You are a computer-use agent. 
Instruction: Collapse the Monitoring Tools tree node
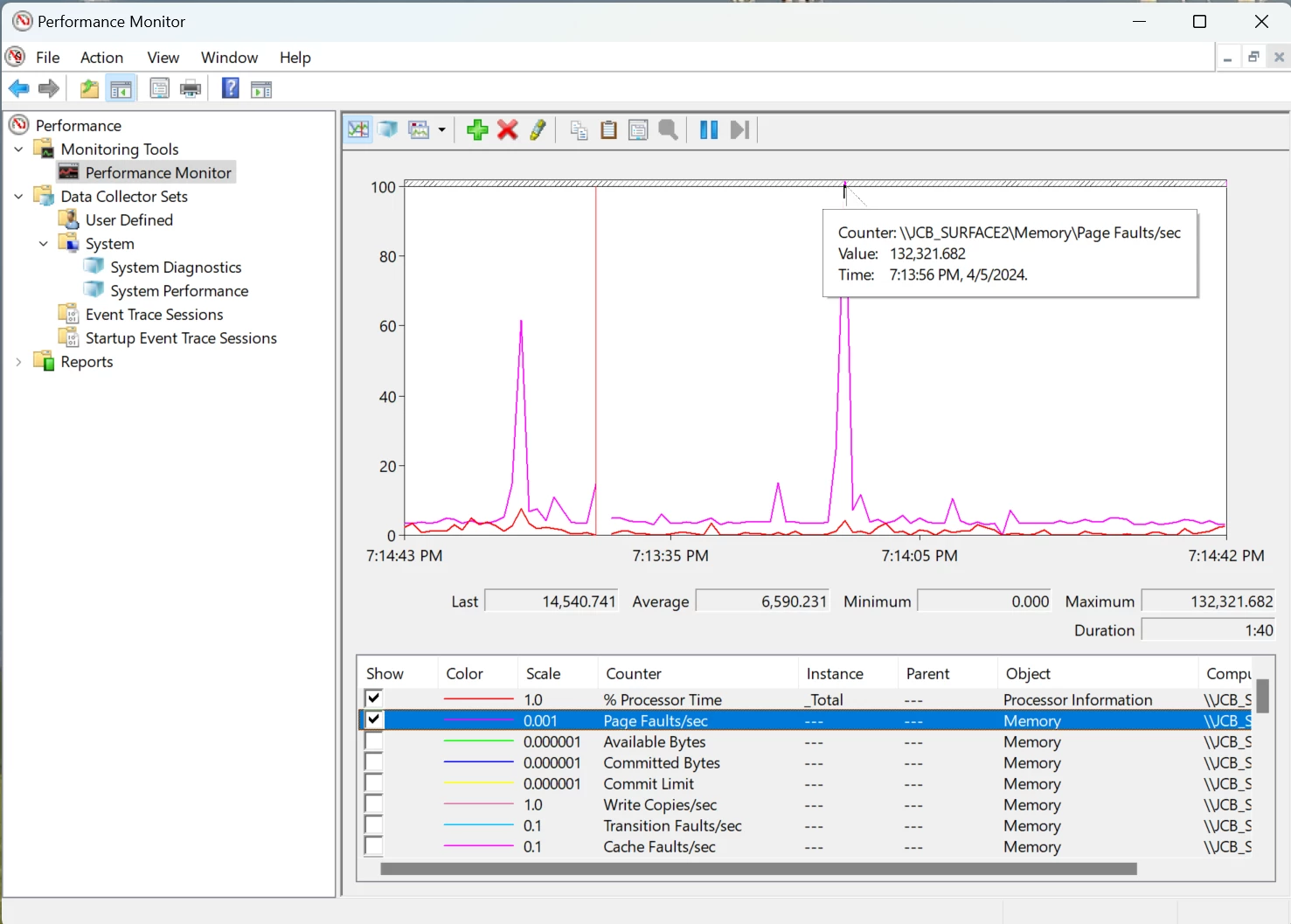click(x=18, y=149)
